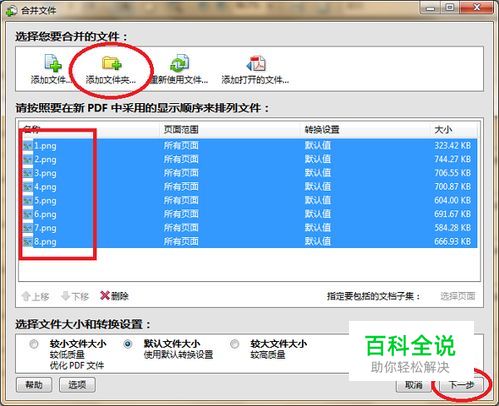Select the default file size (默认文件大小) radio
Screen dimensions: 499x406
128,344
